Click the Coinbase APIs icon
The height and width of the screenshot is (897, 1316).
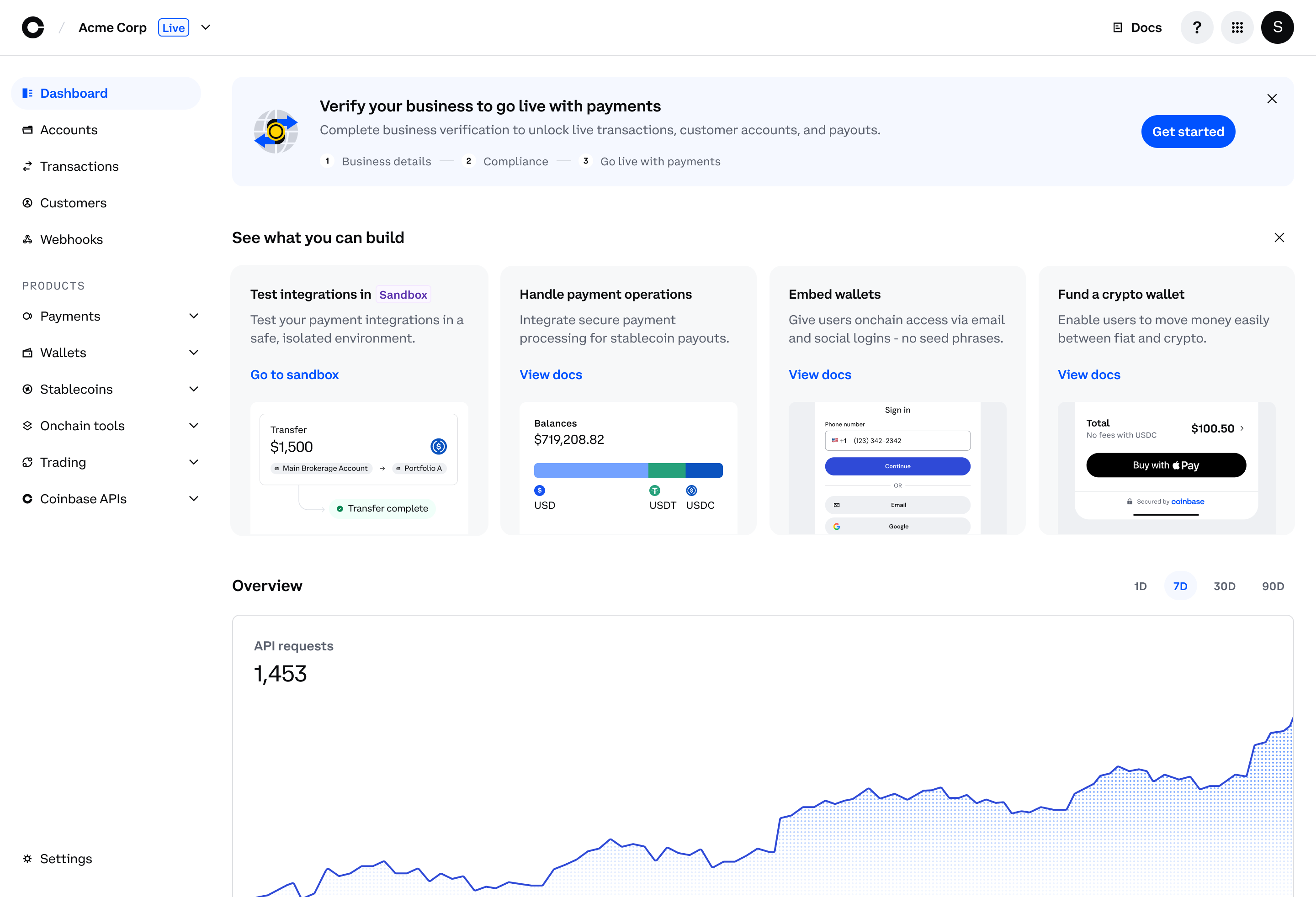(x=27, y=499)
